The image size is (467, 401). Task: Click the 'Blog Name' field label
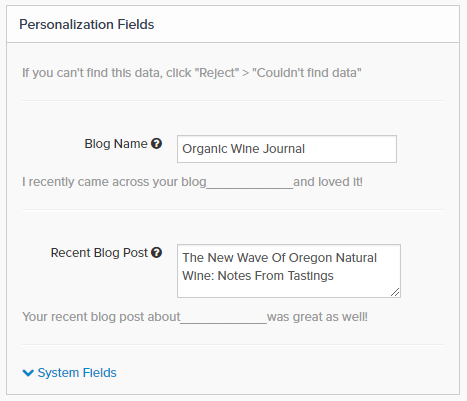[116, 144]
